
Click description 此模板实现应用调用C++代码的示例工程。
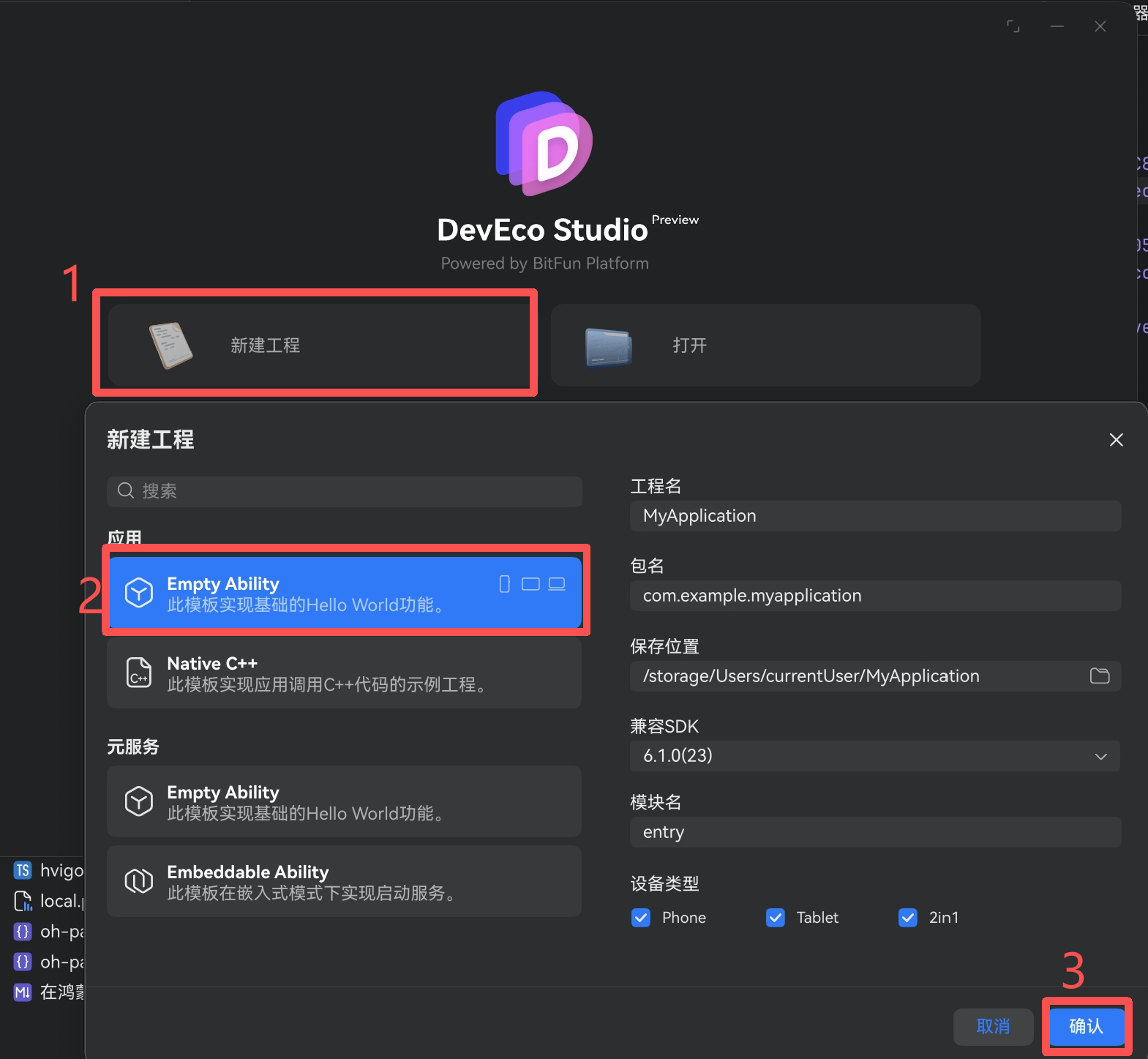[326, 684]
